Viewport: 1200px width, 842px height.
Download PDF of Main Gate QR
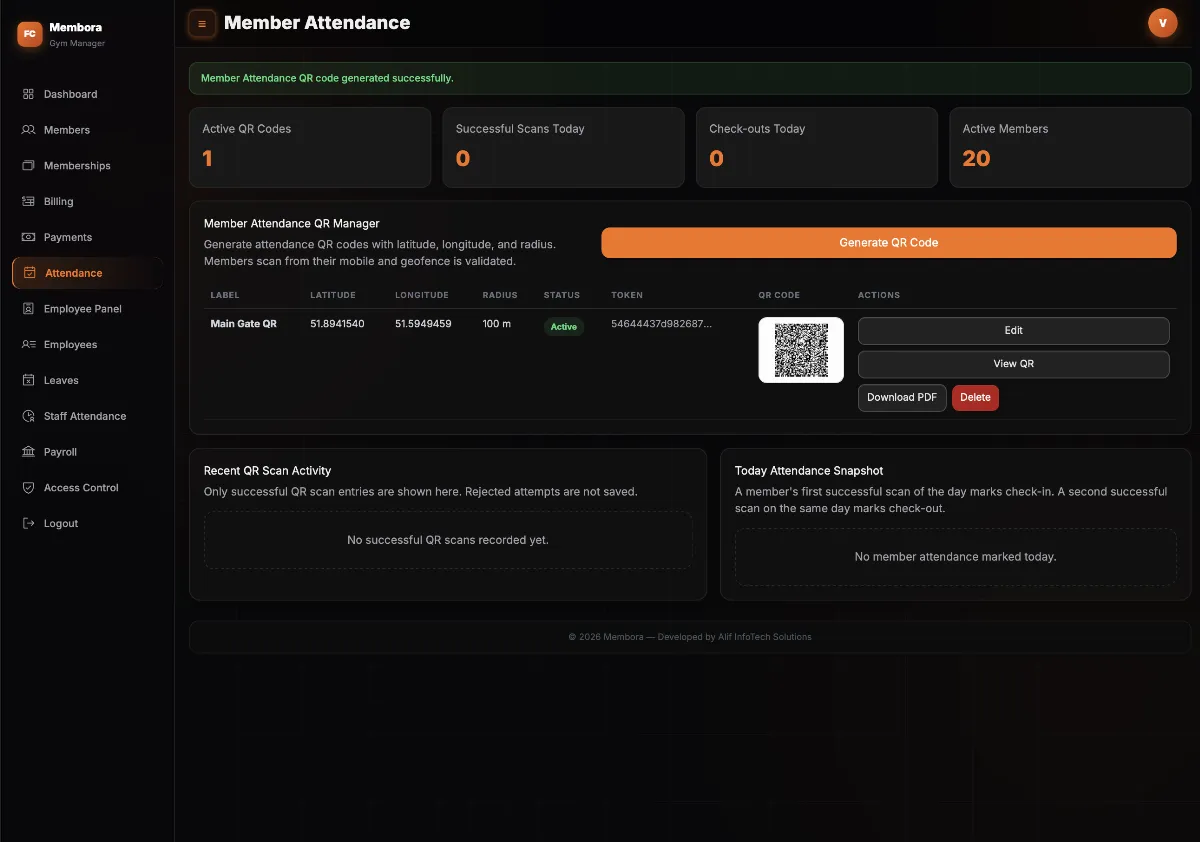[x=902, y=397]
